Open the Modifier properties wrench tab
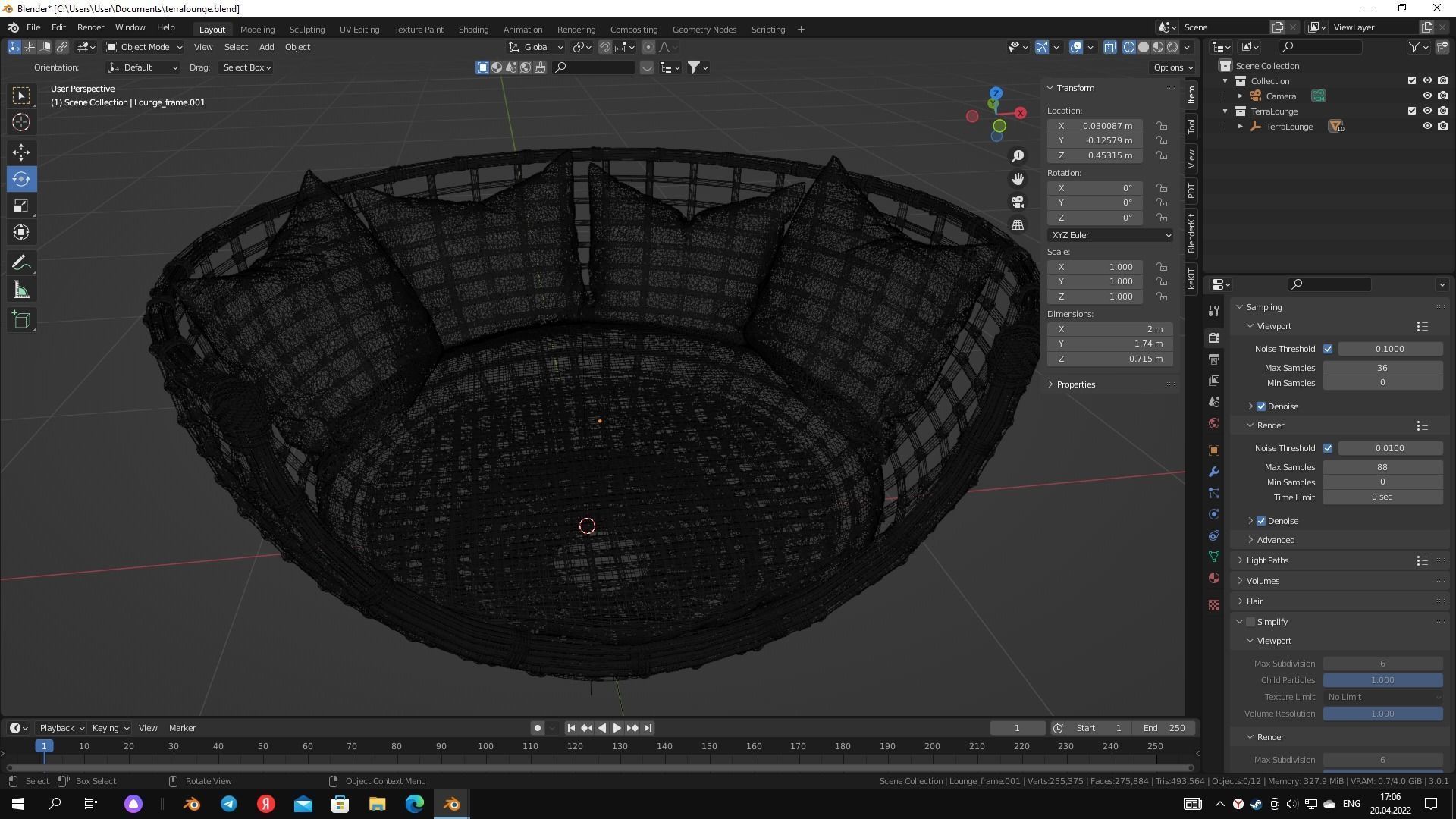 1214,472
